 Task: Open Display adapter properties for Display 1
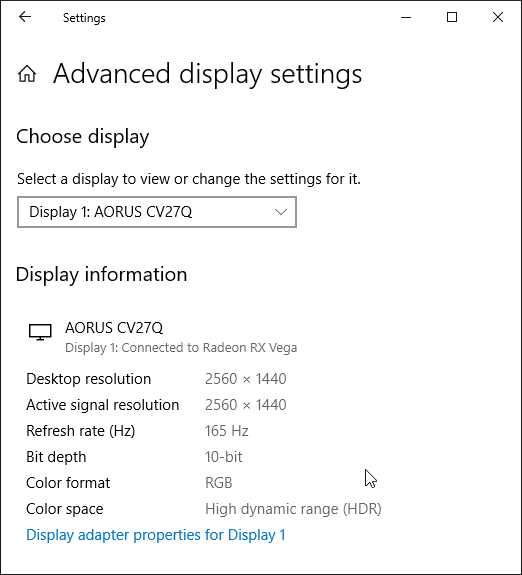156,535
